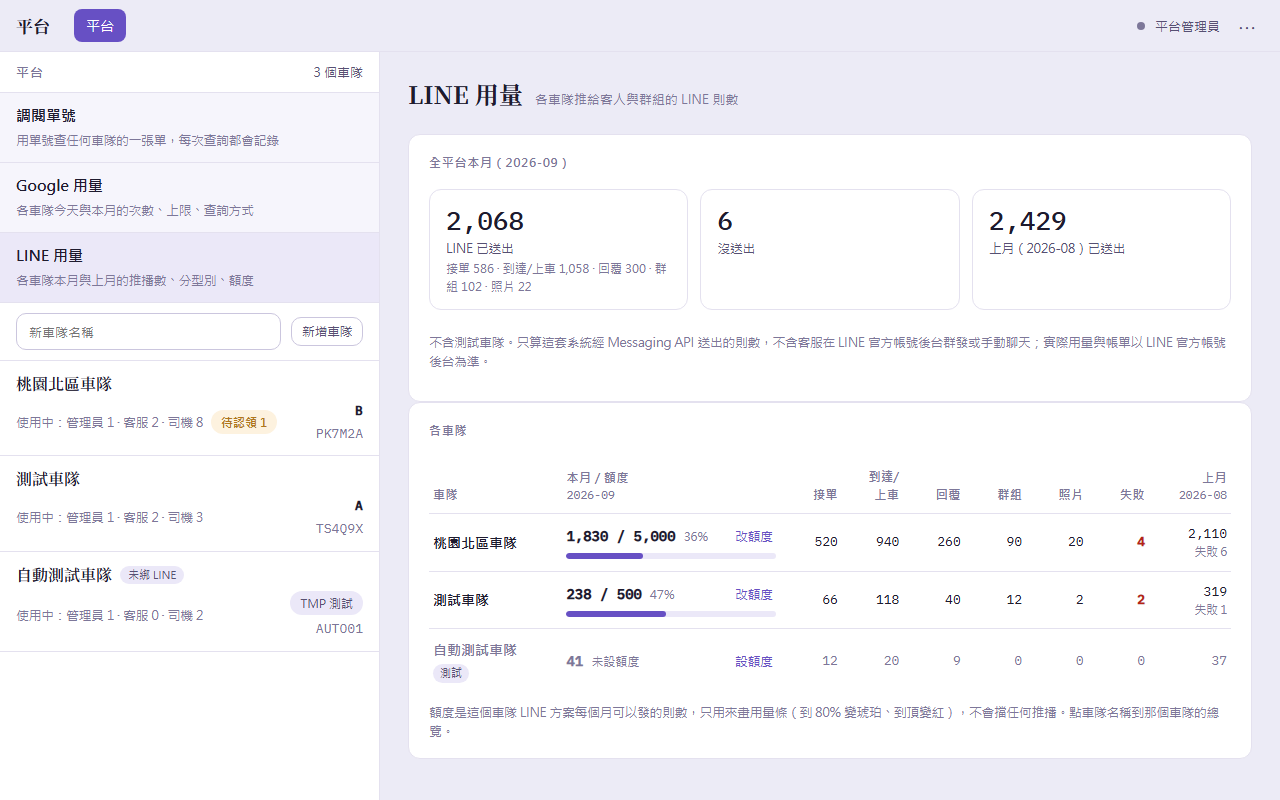This screenshot has width=1280, height=800.
Task: Click 桃園北區車隊 name in usage table
Action: pos(475,543)
